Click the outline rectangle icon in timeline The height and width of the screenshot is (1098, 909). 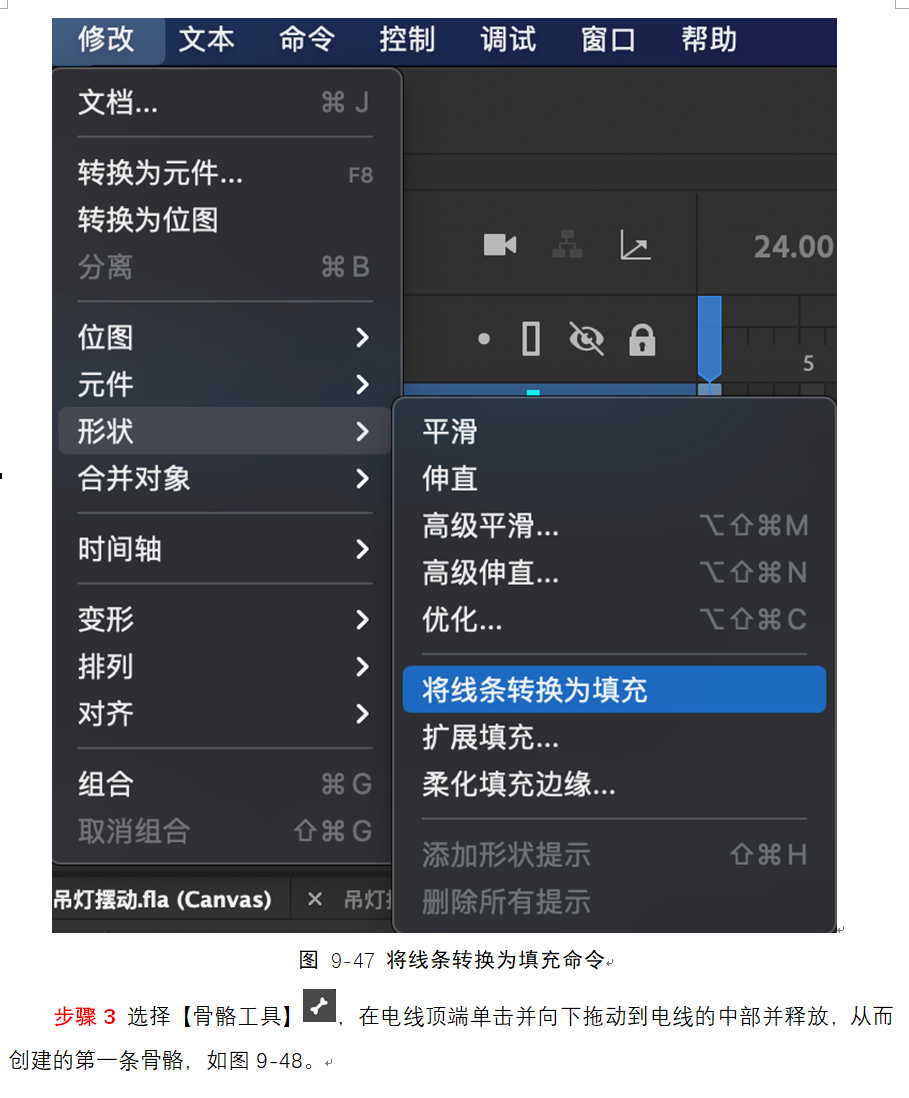pyautogui.click(x=532, y=339)
